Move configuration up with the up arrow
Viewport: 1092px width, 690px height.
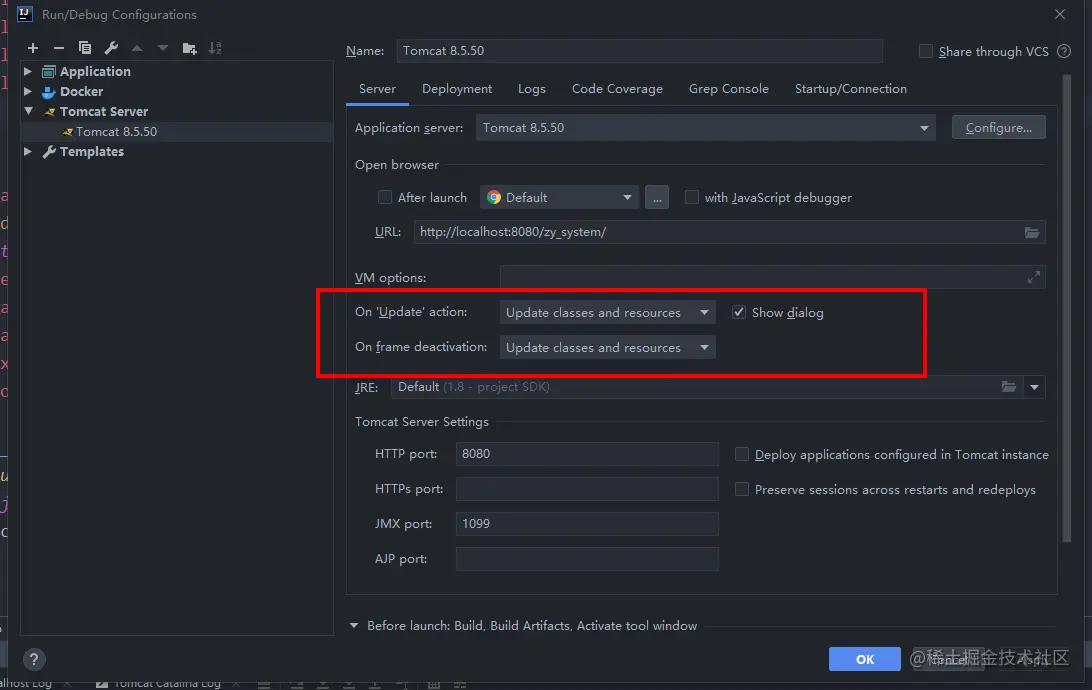(x=137, y=48)
